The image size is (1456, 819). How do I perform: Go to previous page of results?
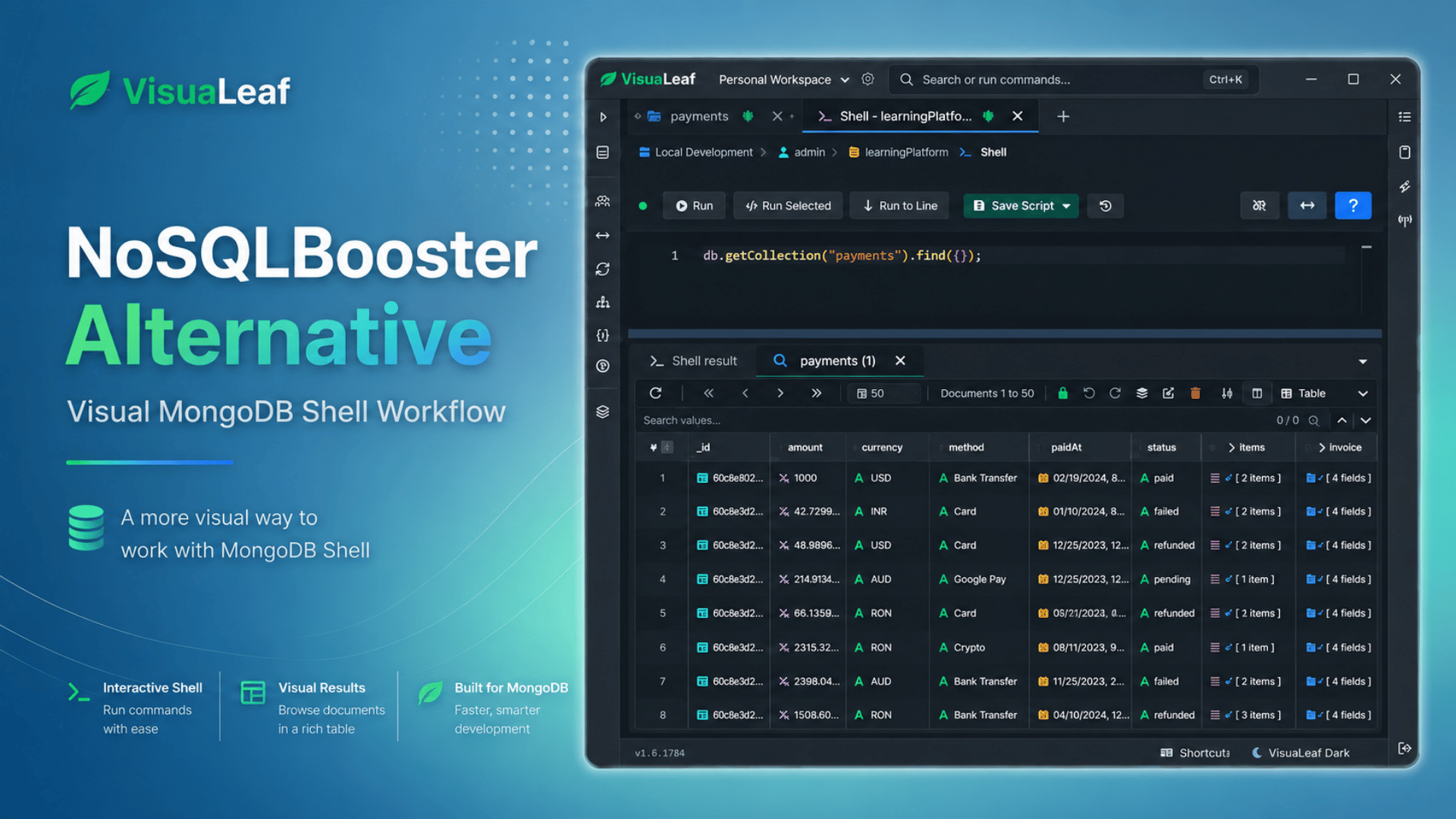745,393
